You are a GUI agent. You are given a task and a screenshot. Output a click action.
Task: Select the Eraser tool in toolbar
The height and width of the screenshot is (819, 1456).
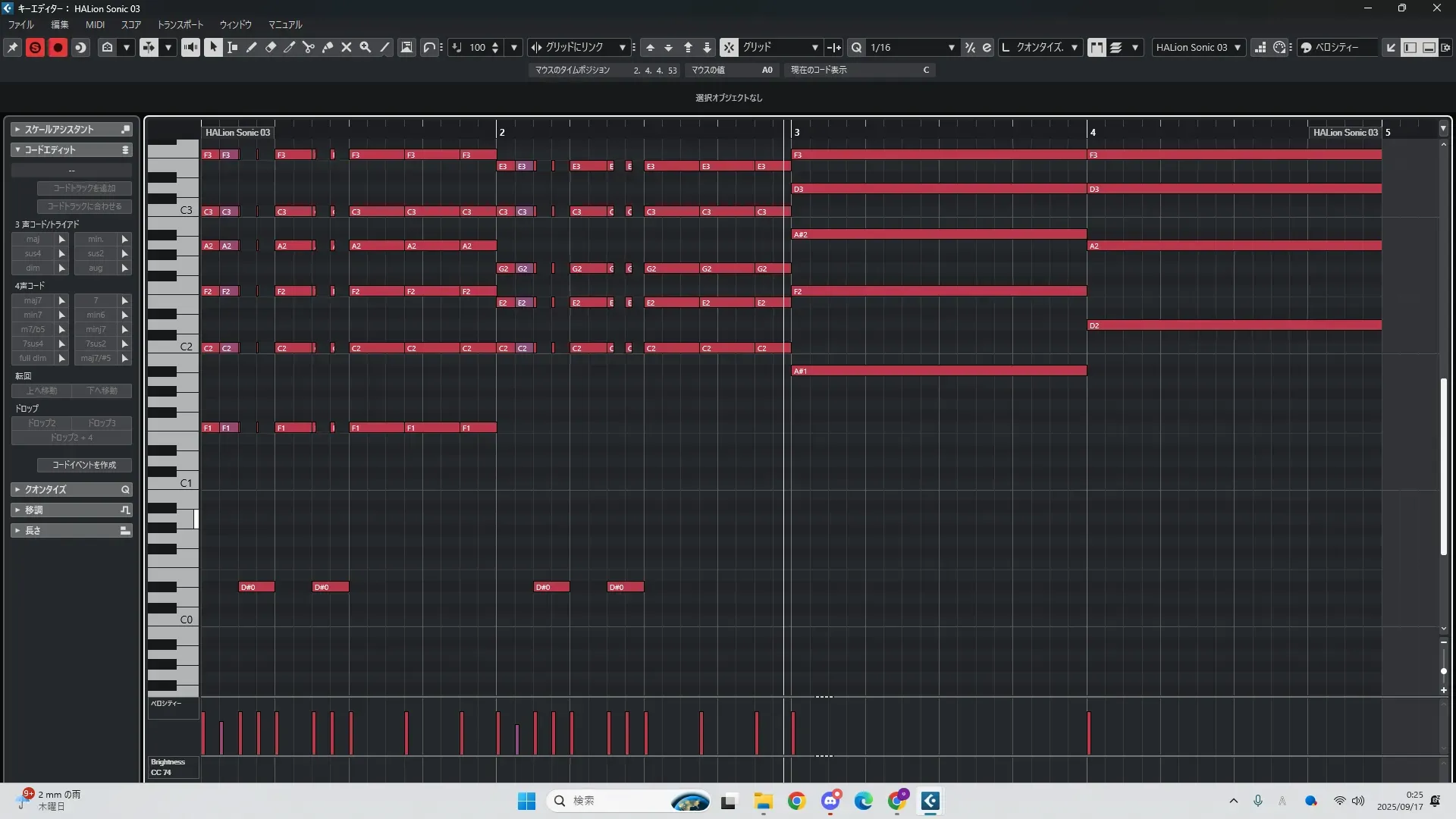point(271,47)
